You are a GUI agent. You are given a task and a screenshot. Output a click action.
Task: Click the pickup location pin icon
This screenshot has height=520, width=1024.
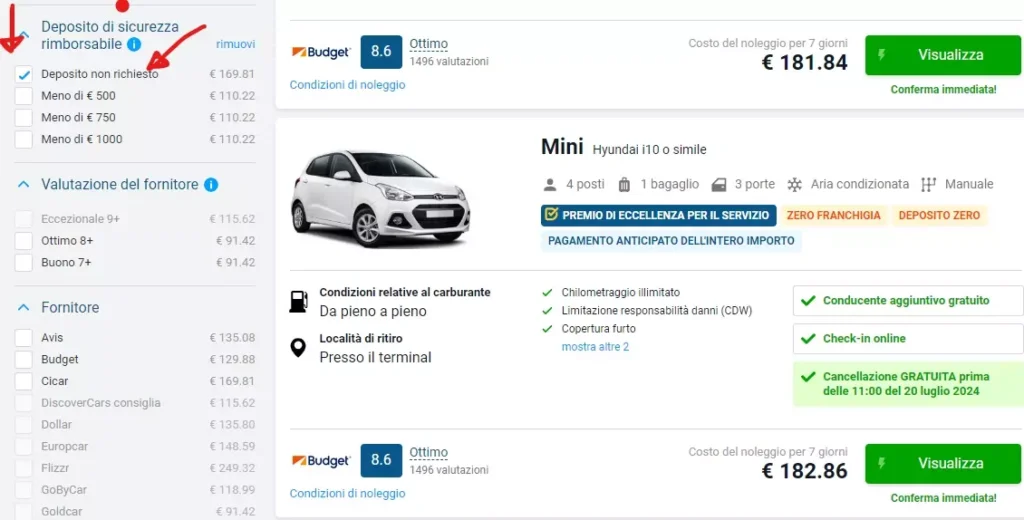pyautogui.click(x=298, y=348)
